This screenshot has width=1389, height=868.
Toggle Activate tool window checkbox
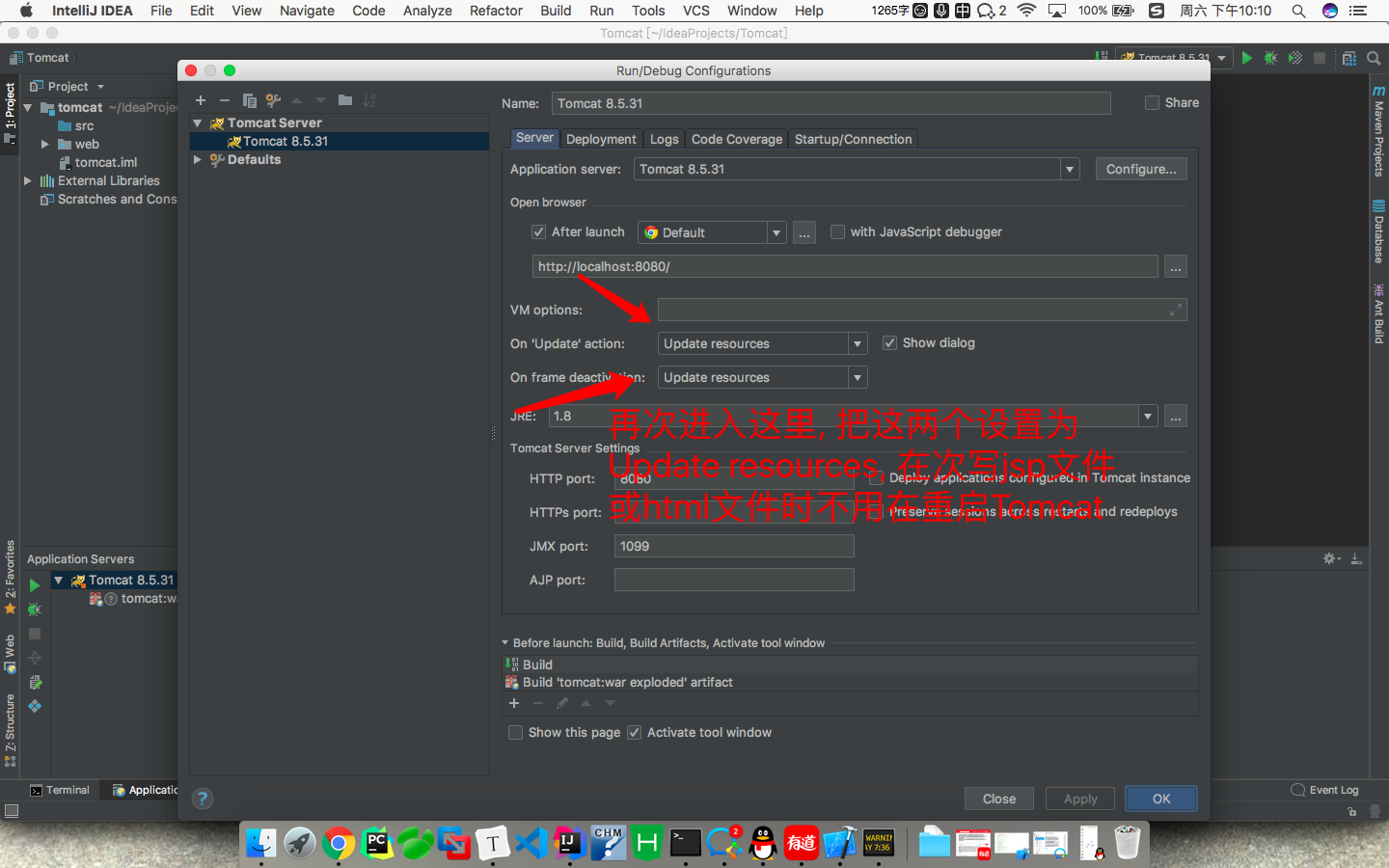634,732
